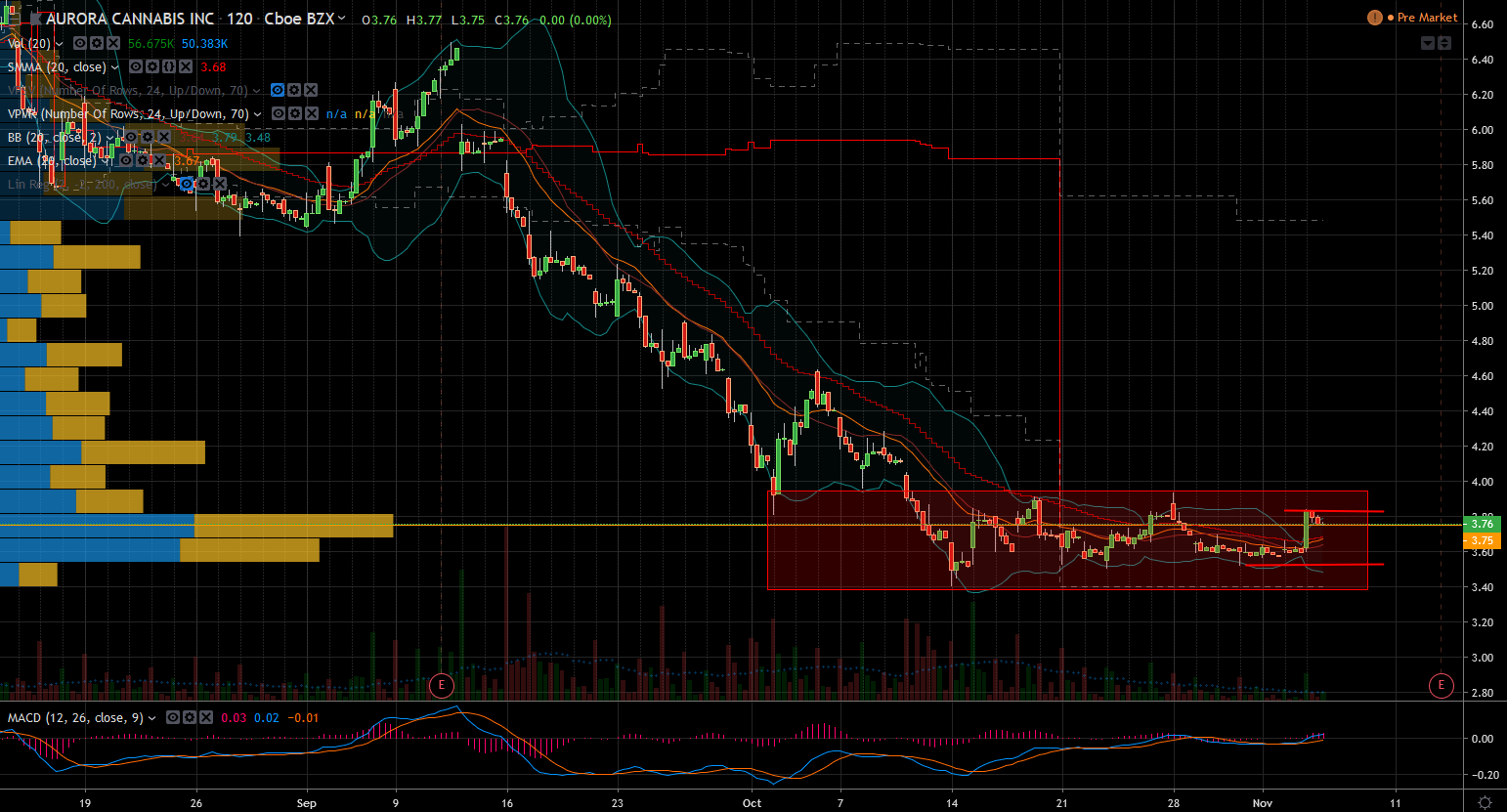The width and height of the screenshot is (1507, 812).
Task: Click the Sep label on the time axis
Action: [x=307, y=803]
